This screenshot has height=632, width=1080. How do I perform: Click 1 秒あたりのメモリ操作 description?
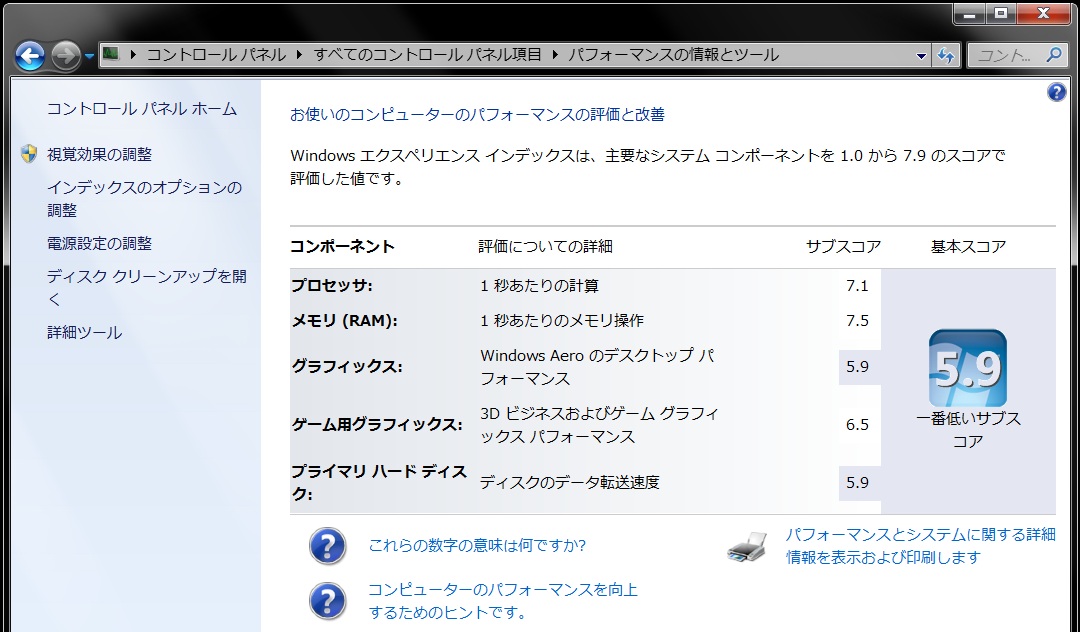click(x=562, y=321)
